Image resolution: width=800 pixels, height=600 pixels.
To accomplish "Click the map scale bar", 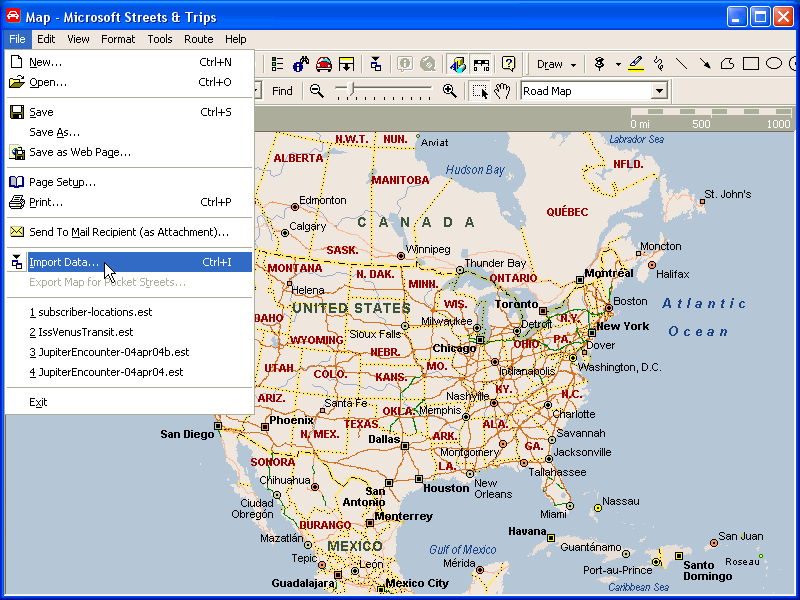I will click(x=711, y=118).
